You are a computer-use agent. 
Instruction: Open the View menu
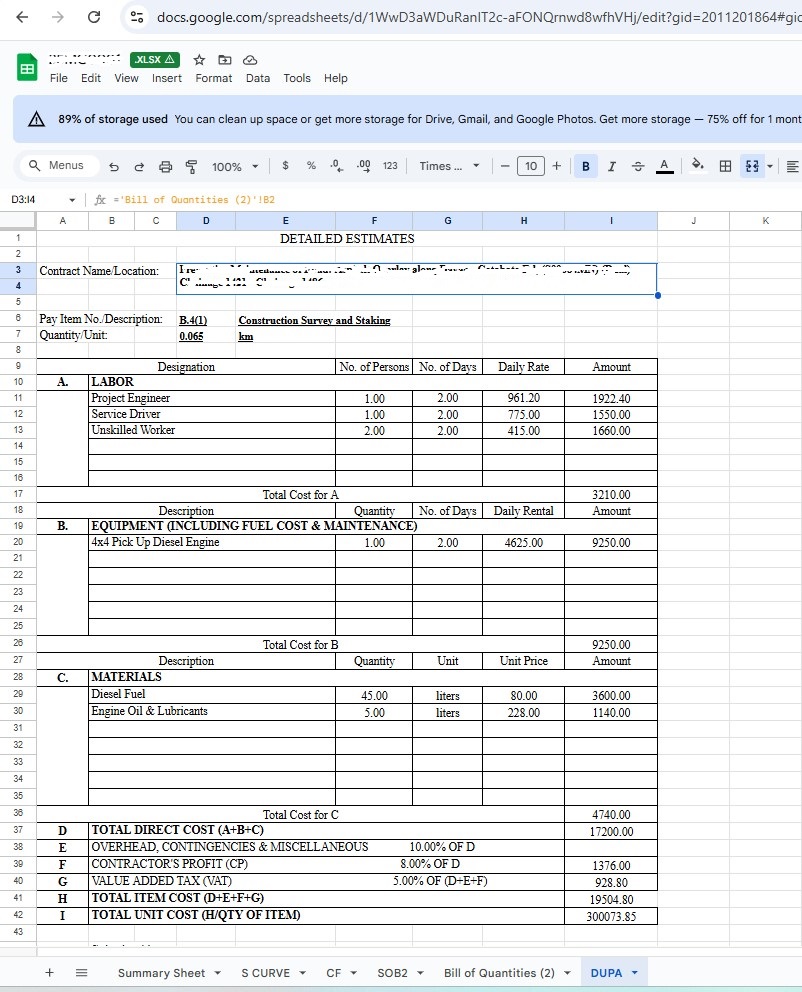pyautogui.click(x=126, y=78)
